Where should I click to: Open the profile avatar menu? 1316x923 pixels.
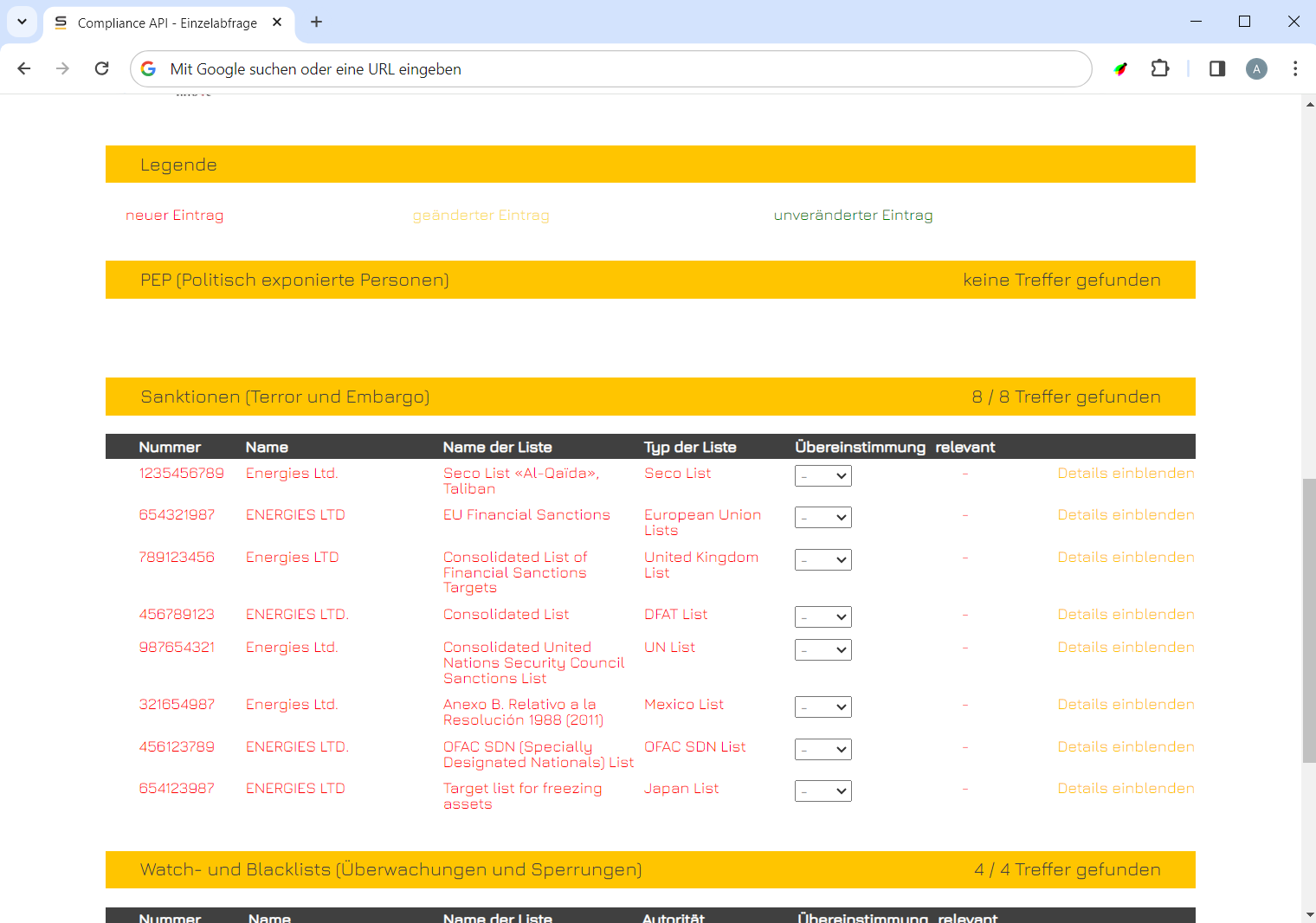click(x=1255, y=68)
